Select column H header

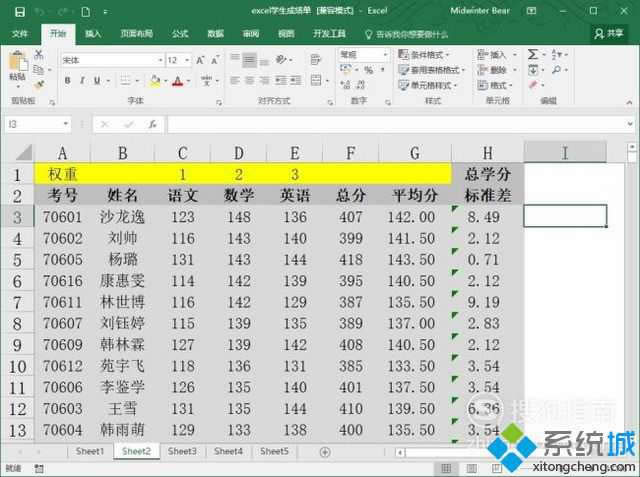click(487, 153)
